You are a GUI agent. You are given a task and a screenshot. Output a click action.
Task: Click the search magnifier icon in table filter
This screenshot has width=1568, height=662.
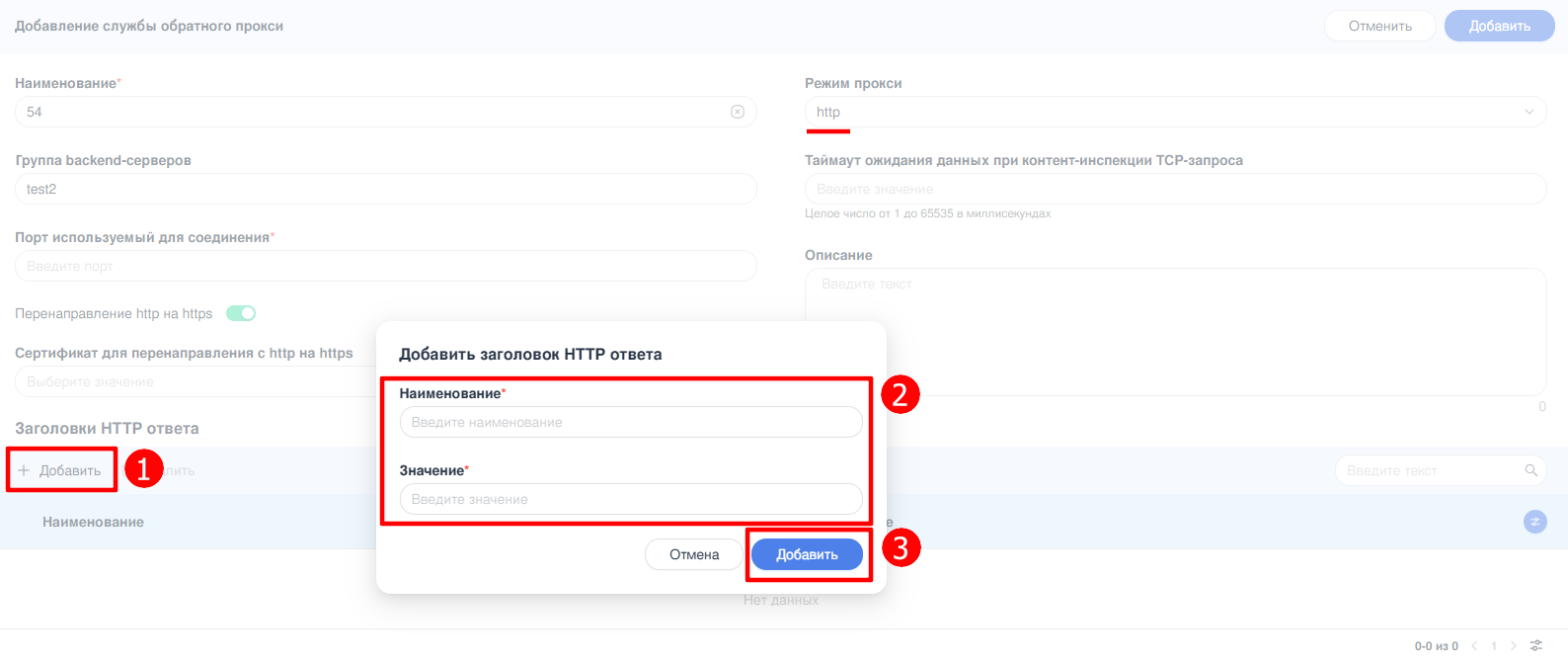[1531, 470]
